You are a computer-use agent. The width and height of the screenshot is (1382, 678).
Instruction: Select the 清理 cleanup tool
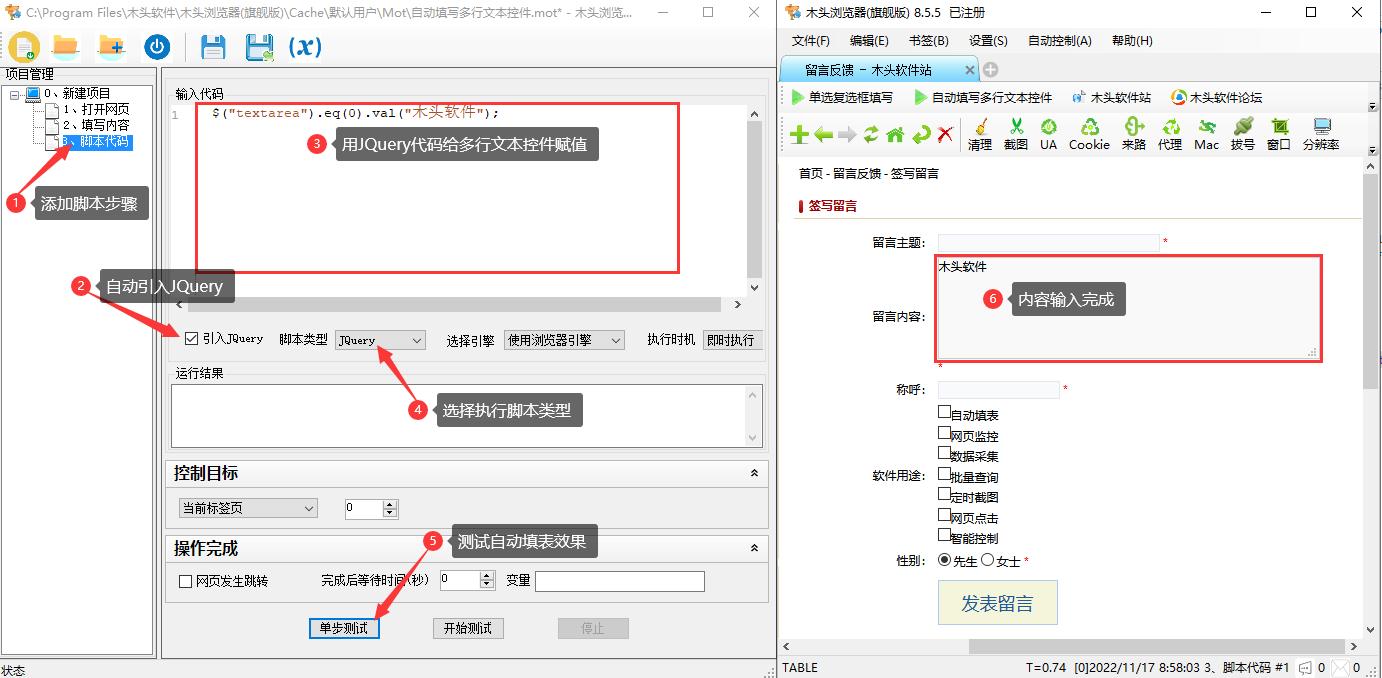pyautogui.click(x=982, y=135)
